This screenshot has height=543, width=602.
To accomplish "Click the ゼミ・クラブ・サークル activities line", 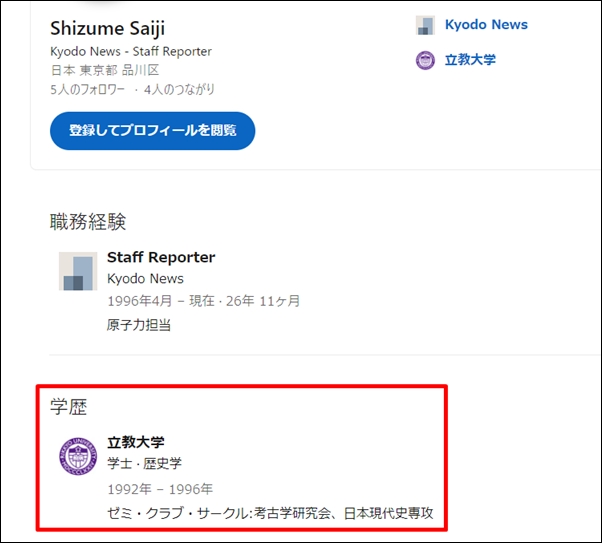I will coord(270,513).
